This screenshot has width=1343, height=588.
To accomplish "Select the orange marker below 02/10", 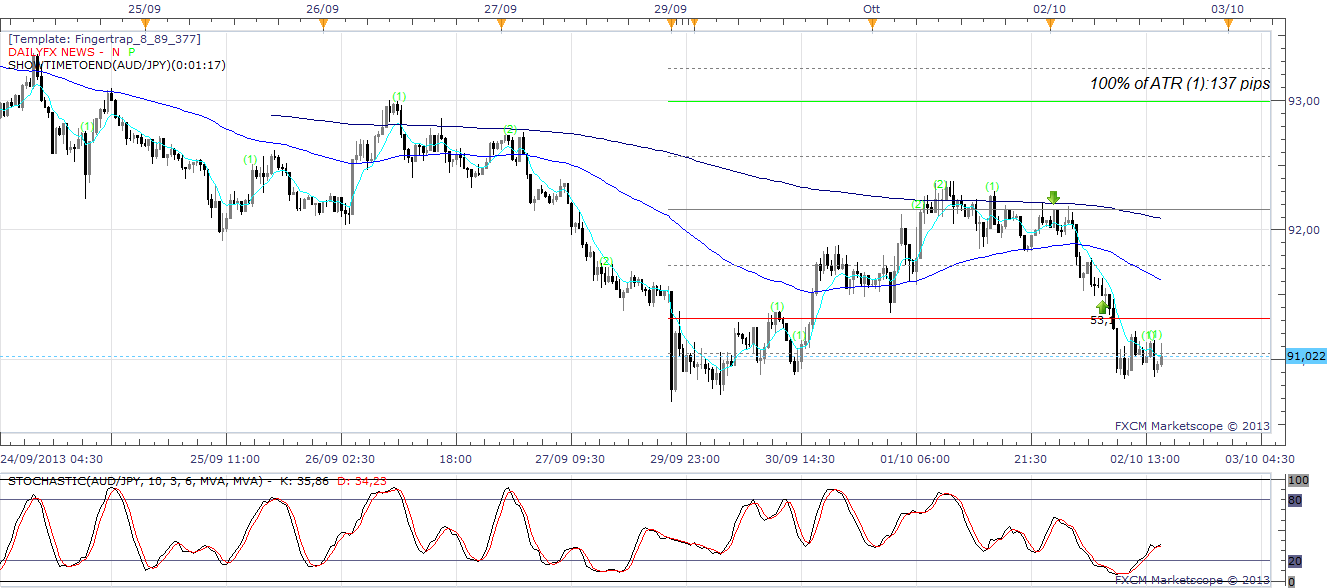I will pos(1050,23).
